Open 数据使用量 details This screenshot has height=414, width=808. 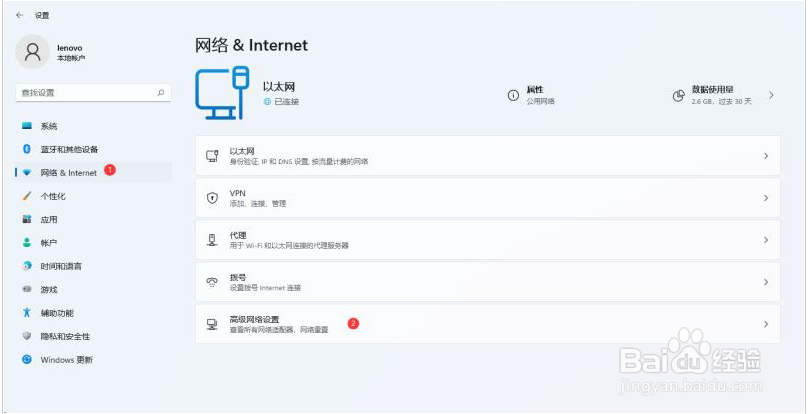(x=724, y=95)
